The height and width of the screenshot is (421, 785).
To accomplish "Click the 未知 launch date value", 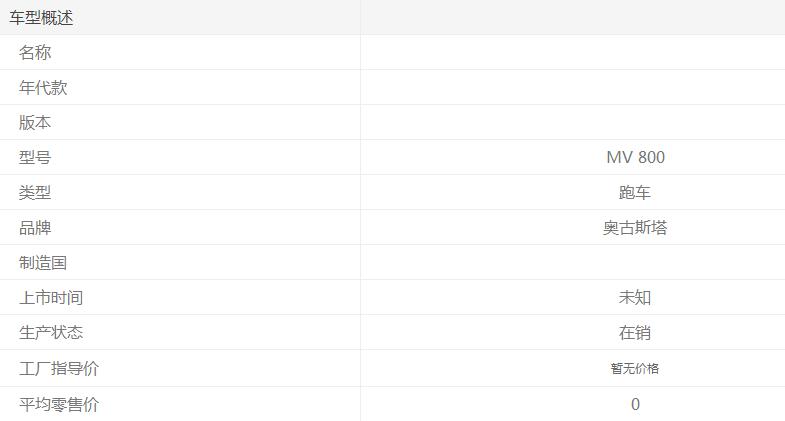I will 635,297.
